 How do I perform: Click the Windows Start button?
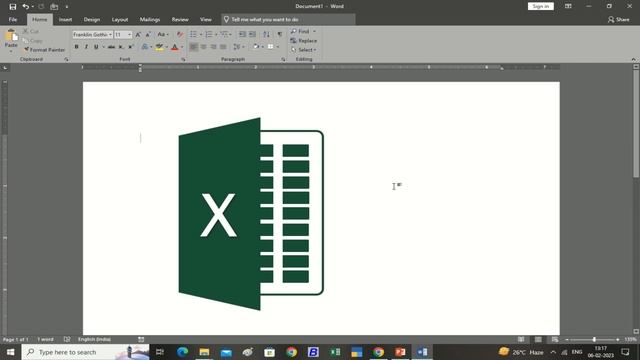[11, 352]
